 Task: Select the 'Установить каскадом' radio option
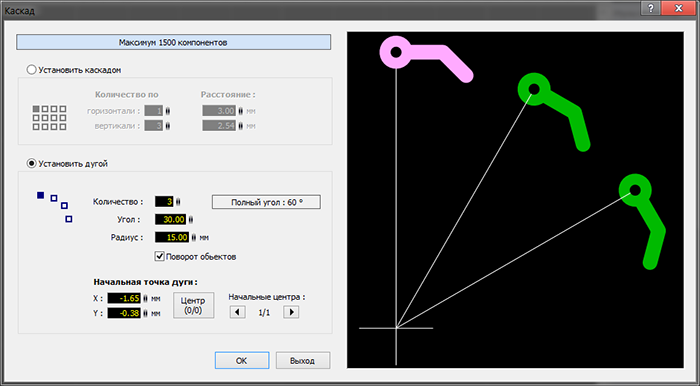click(x=32, y=70)
